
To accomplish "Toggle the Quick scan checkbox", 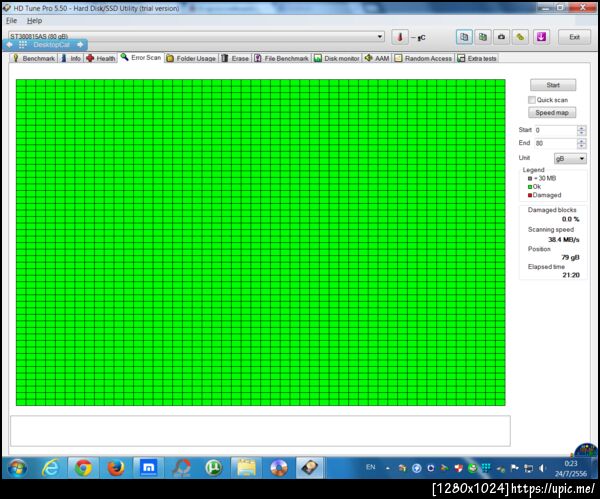I will coord(532,100).
